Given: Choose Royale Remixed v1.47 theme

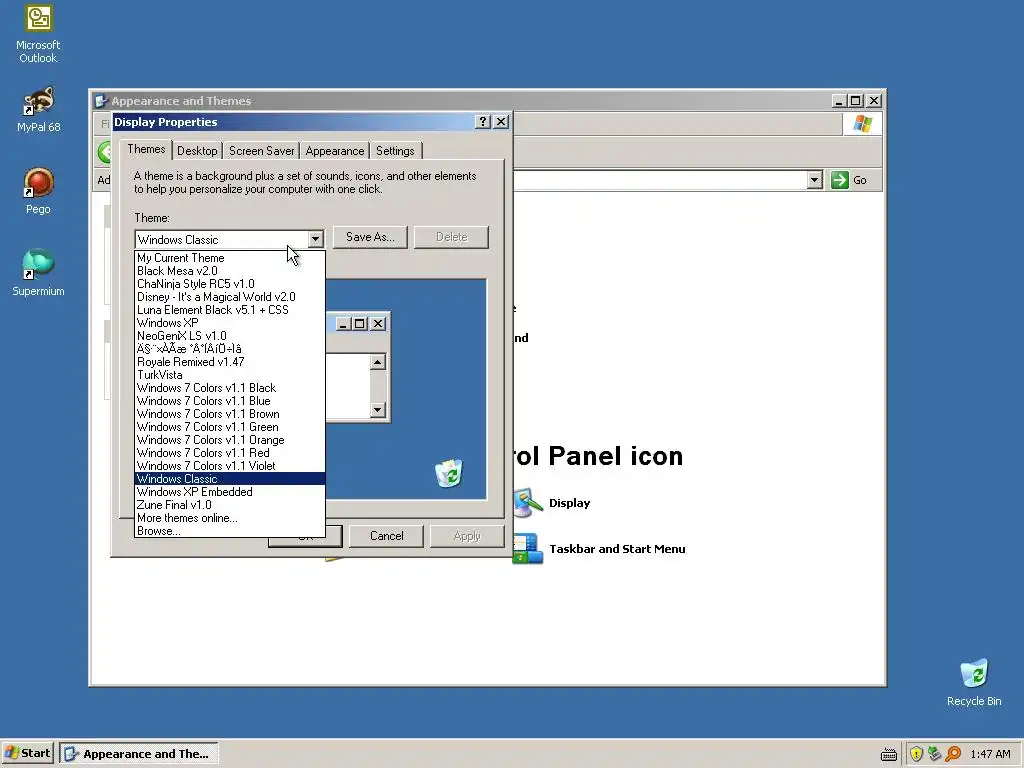Looking at the screenshot, I should [x=230, y=362].
